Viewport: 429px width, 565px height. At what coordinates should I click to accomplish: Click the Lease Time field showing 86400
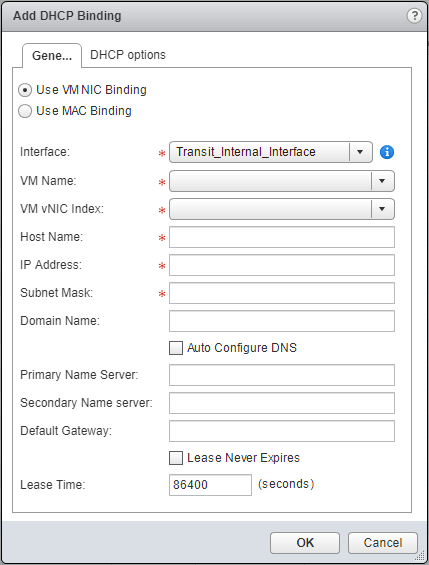point(210,485)
